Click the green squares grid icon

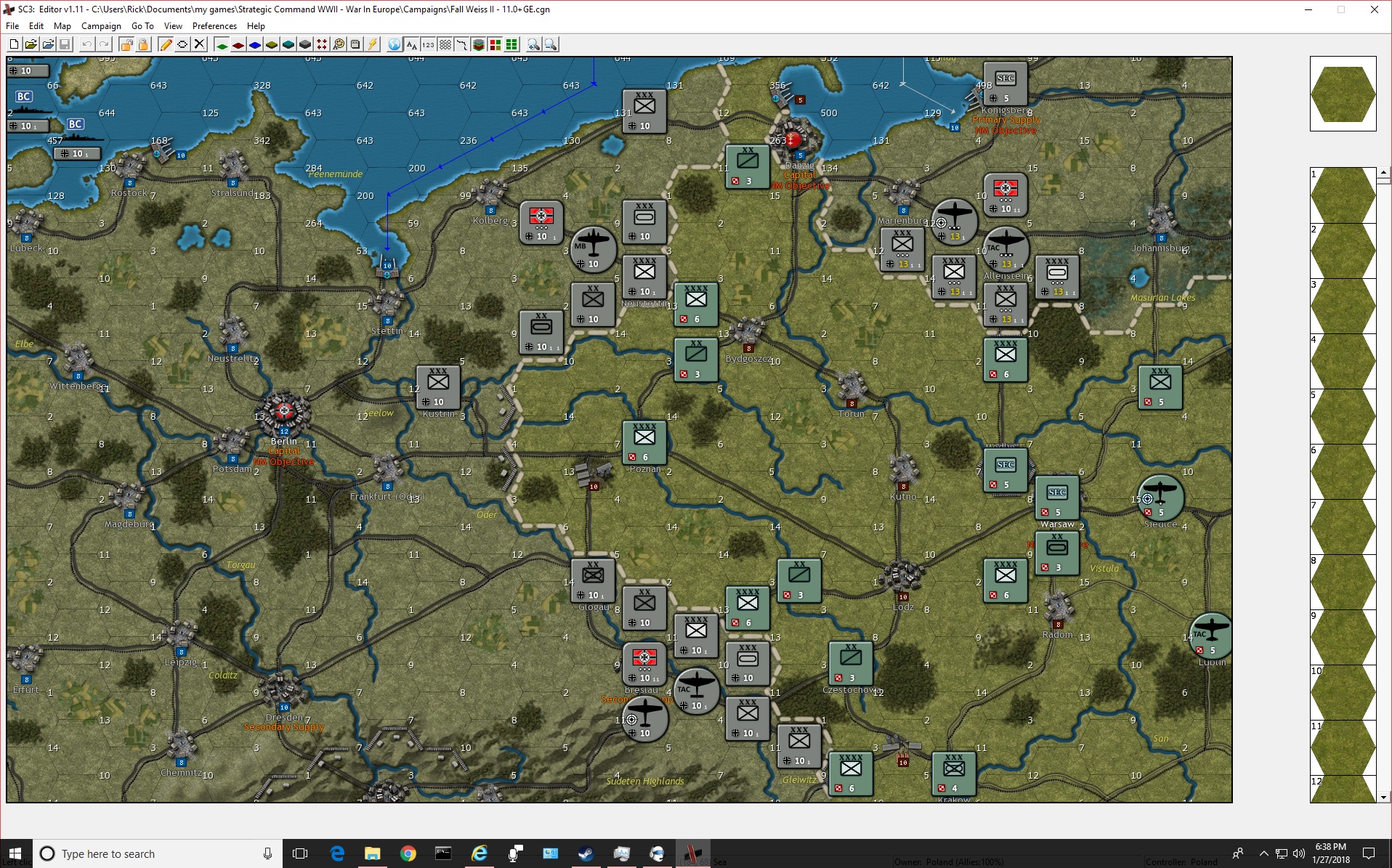pyautogui.click(x=512, y=44)
